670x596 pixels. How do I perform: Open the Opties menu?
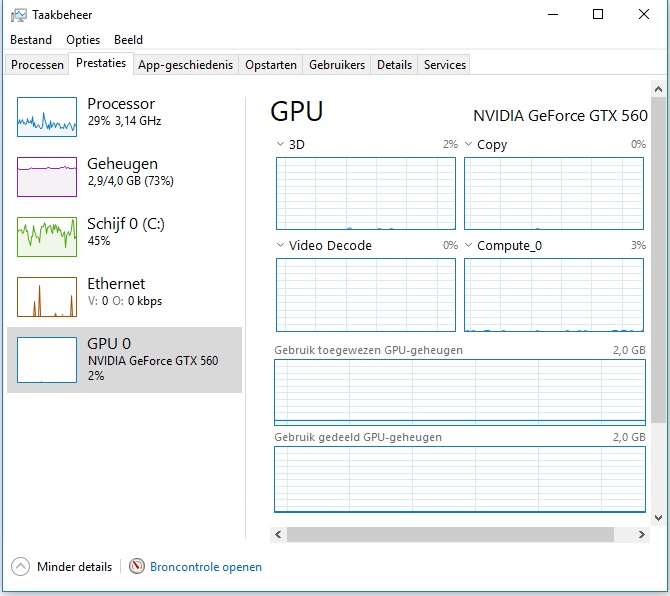[x=83, y=40]
